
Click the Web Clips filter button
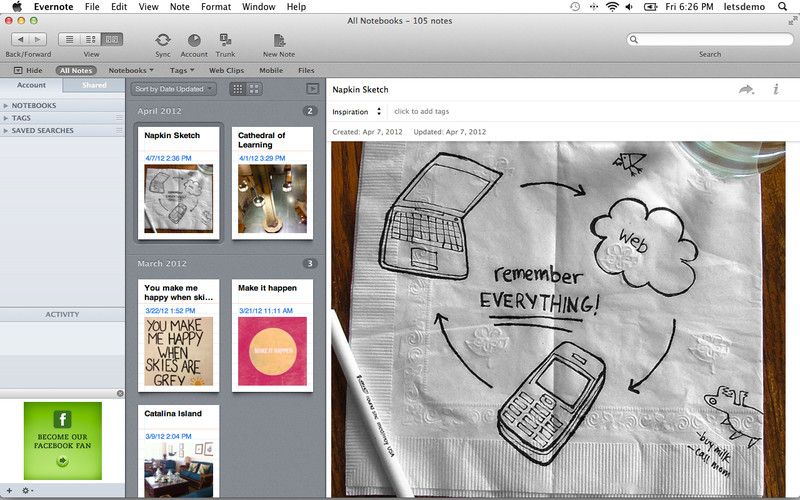coord(227,71)
